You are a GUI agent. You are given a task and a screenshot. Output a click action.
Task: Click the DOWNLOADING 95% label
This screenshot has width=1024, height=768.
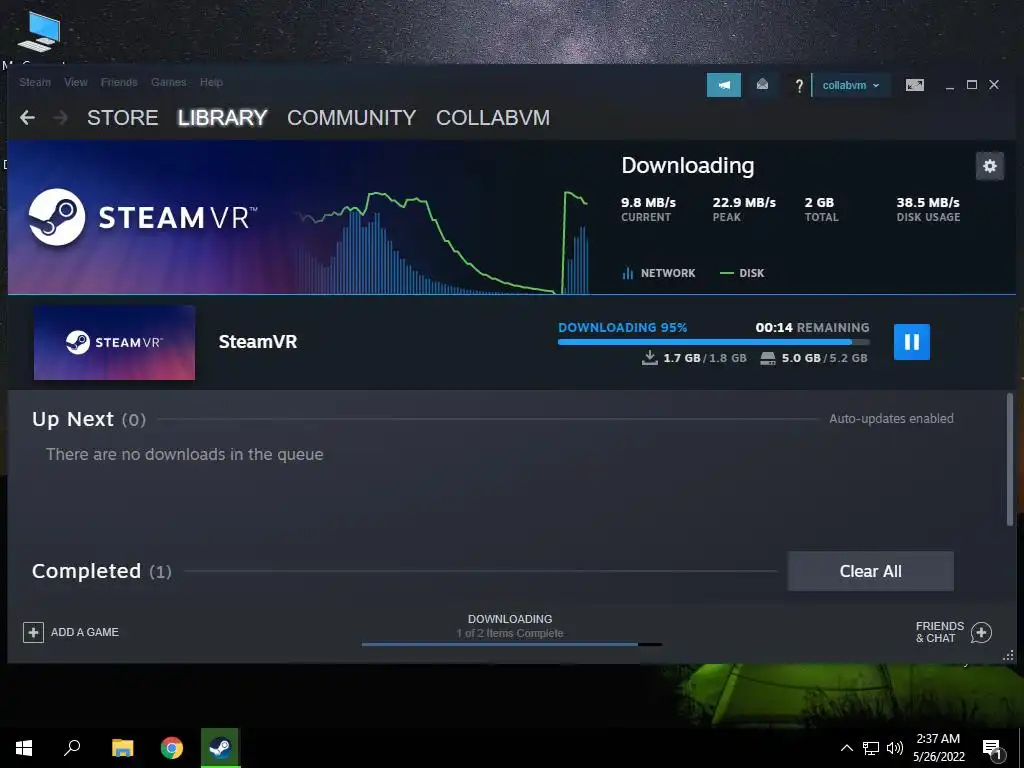(x=622, y=327)
